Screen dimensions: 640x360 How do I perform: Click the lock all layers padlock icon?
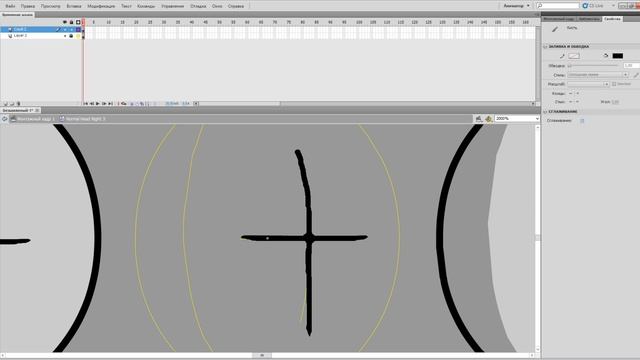point(71,22)
